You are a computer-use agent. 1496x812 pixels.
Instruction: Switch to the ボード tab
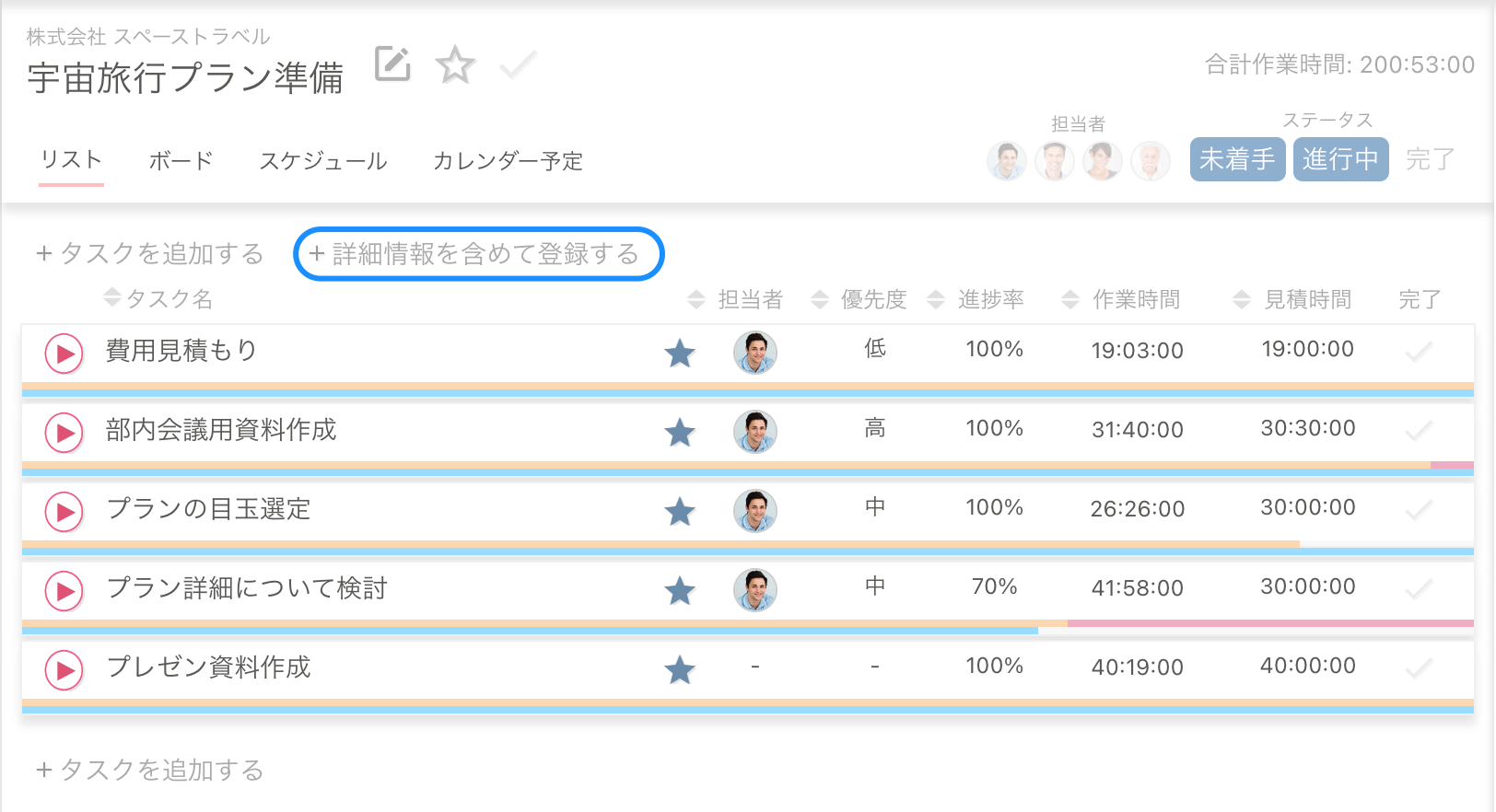pos(181,161)
